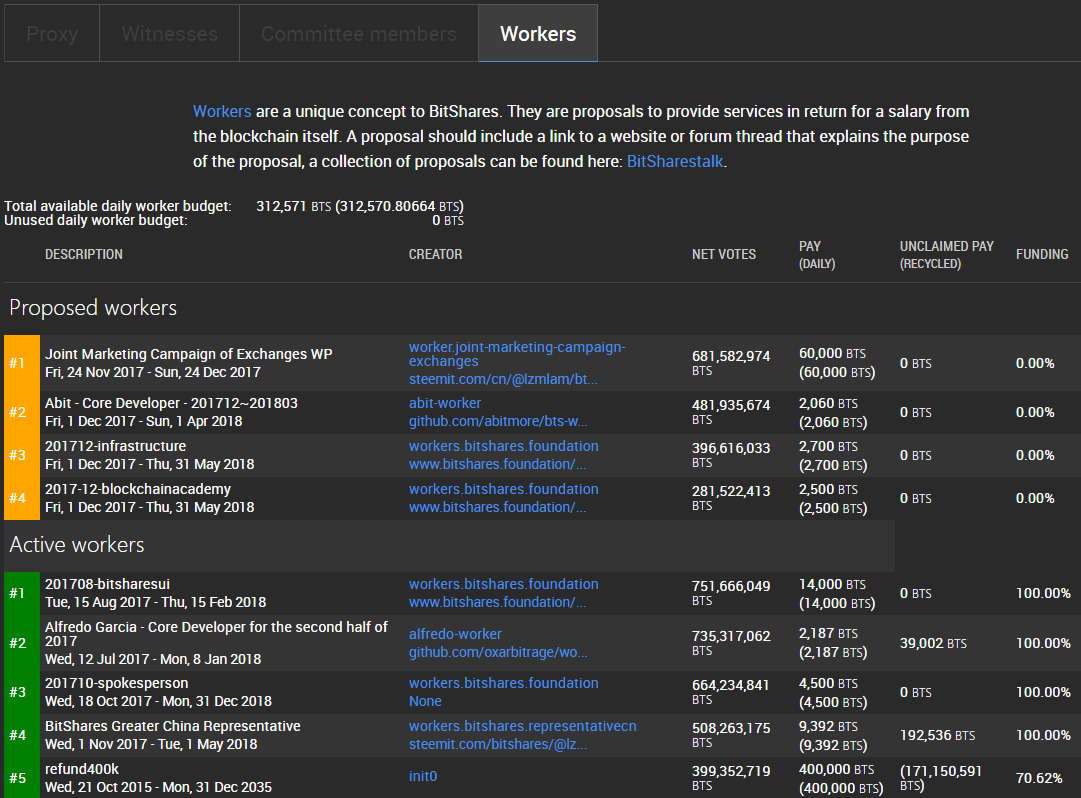Viewport: 1081px width, 798px height.
Task: Open github.com/oxarbitrage/wo... link
Action: point(498,652)
